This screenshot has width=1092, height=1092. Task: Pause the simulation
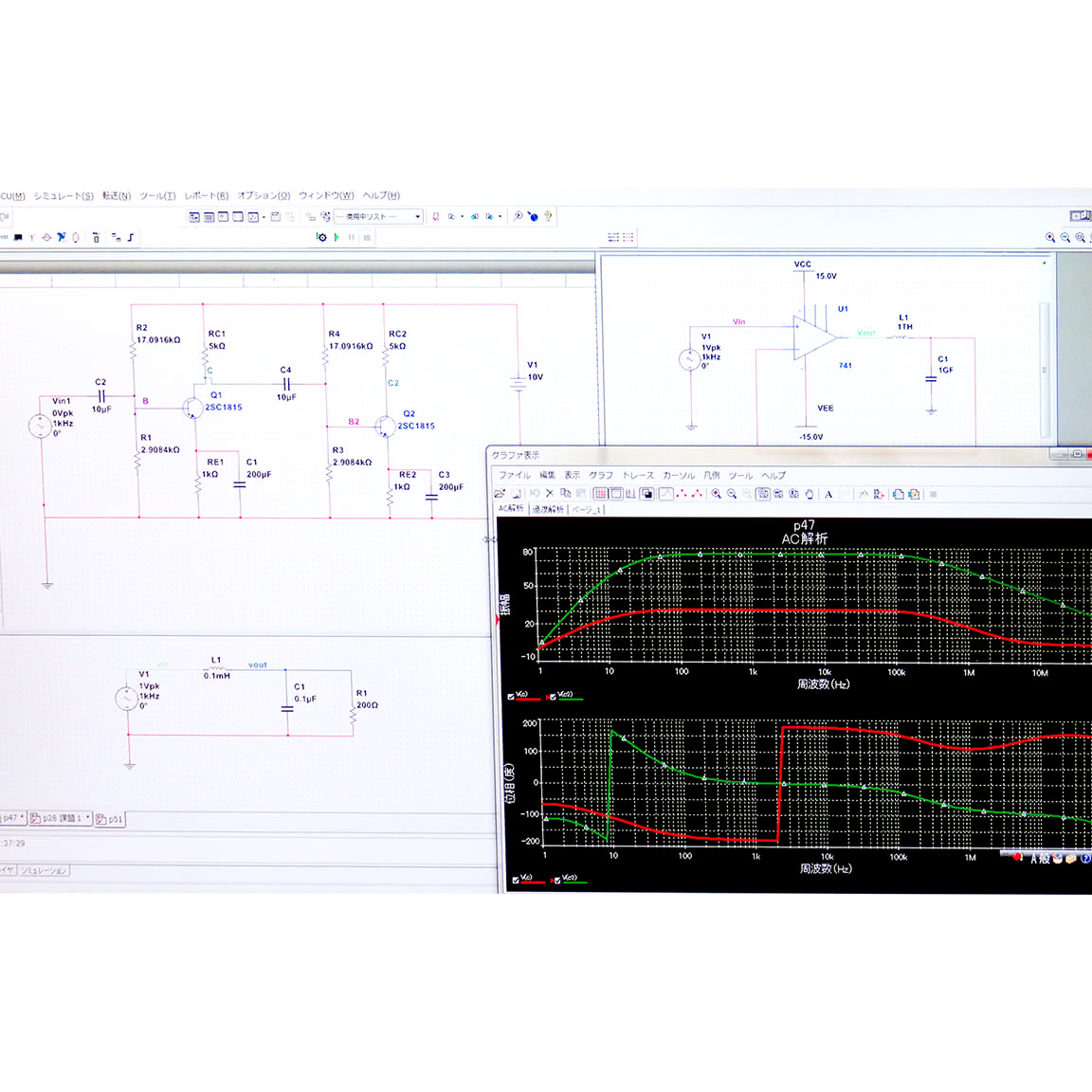coord(352,238)
